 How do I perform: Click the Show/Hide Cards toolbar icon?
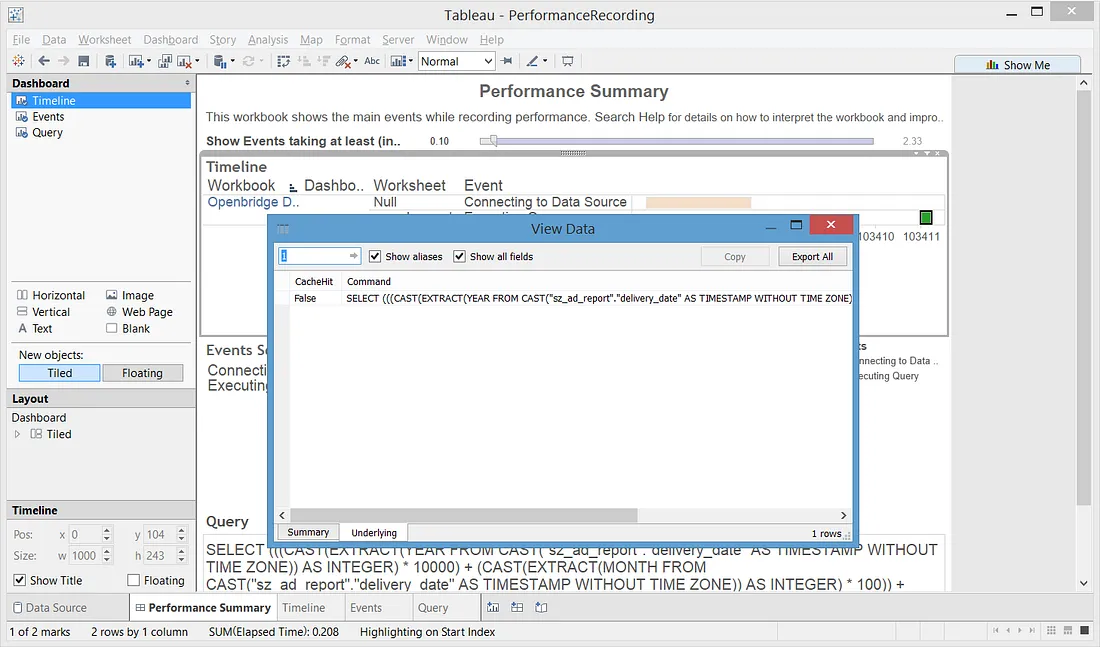tap(398, 62)
